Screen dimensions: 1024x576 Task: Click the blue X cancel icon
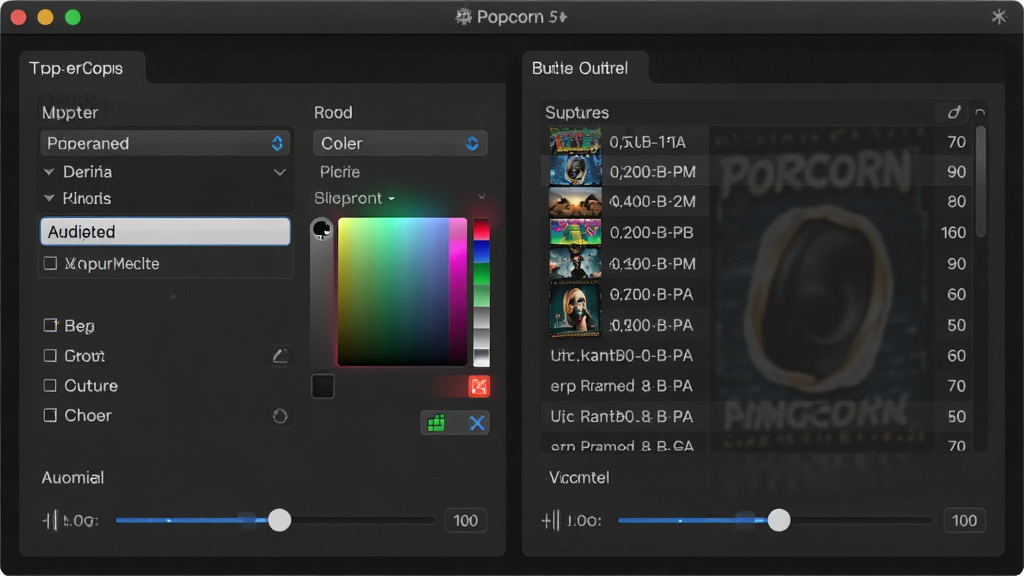click(477, 423)
